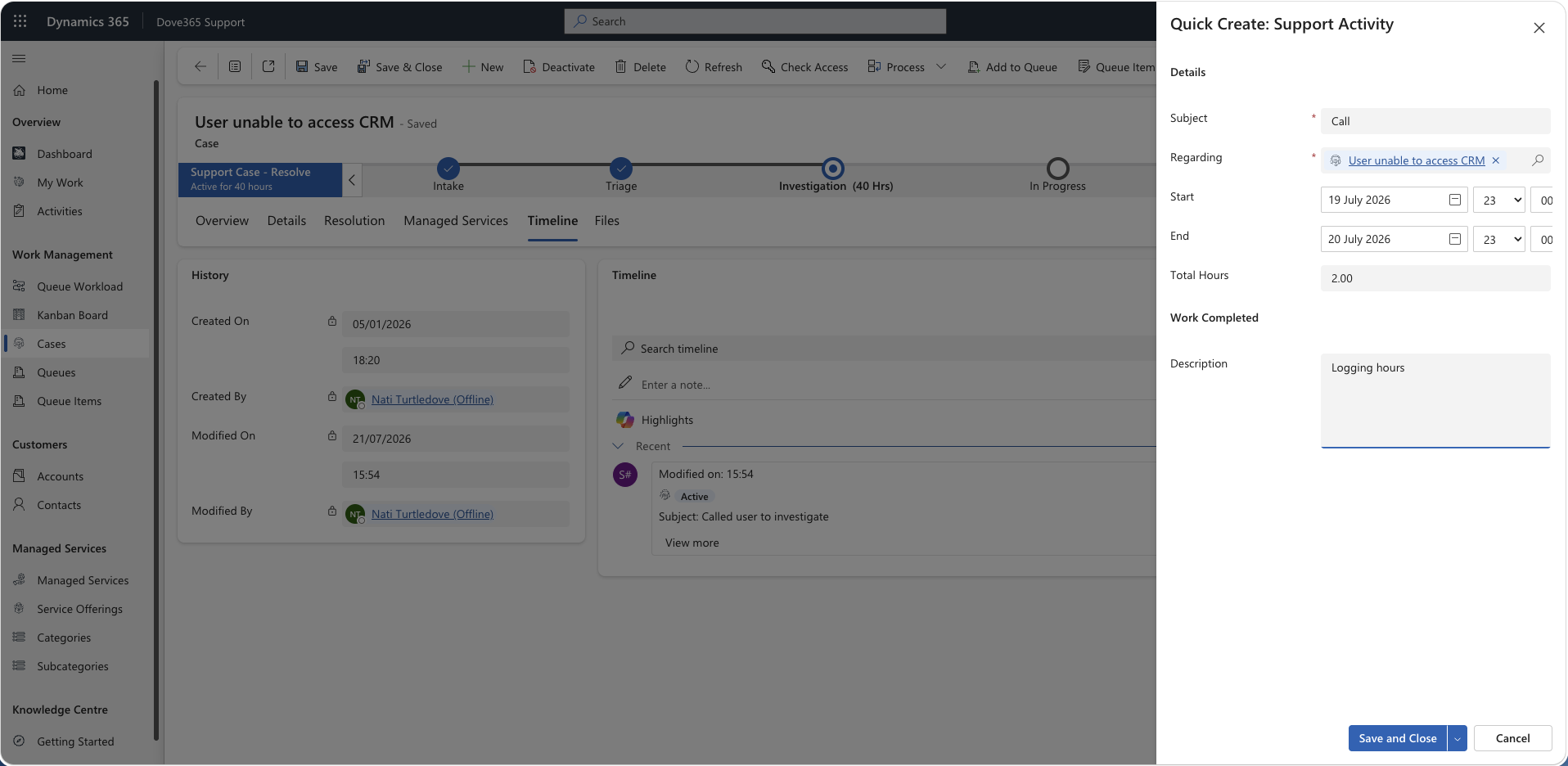
Task: Open Categories in the sidebar
Action: tap(77, 638)
